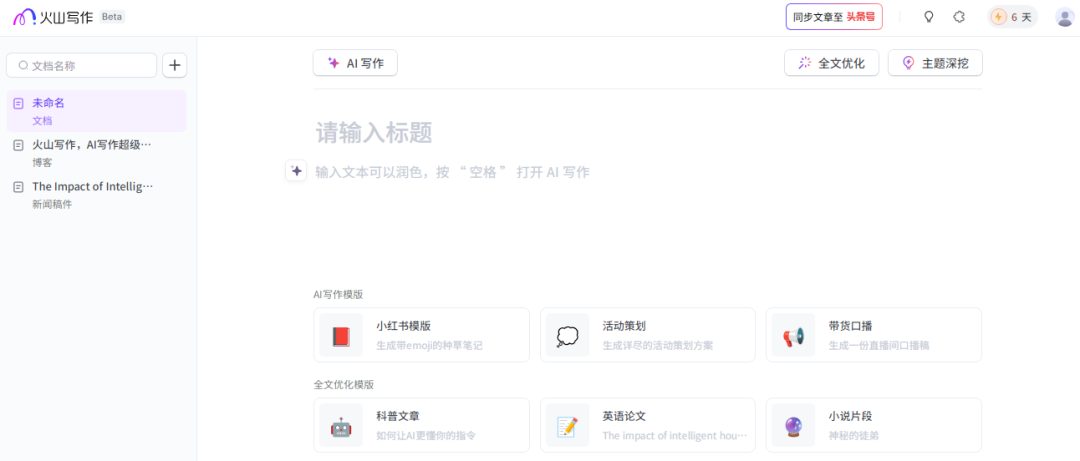This screenshot has width=1080, height=461.
Task: Choose the 小说片段 template card
Action: [x=873, y=425]
